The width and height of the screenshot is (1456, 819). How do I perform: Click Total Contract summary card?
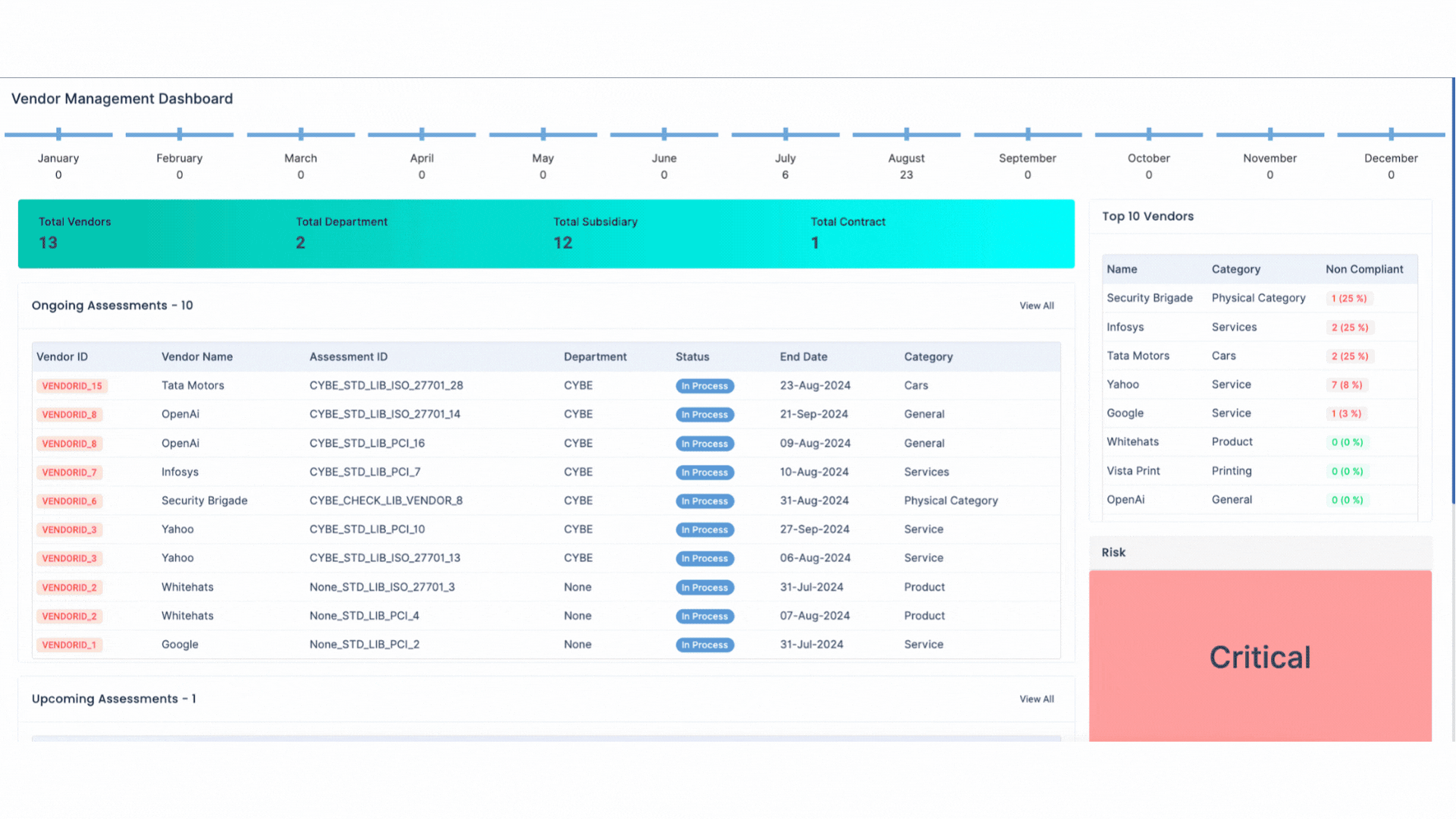pos(847,233)
